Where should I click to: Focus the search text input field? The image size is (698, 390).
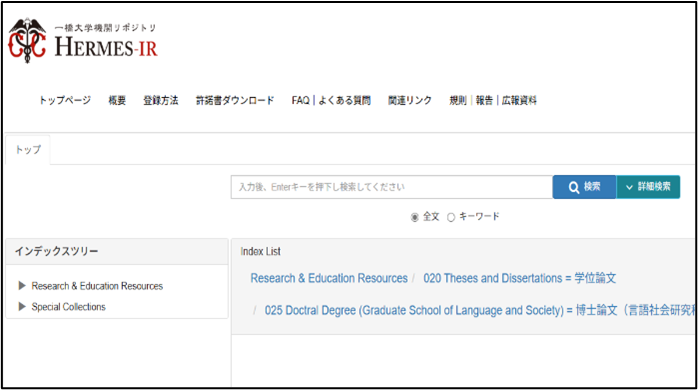392,187
